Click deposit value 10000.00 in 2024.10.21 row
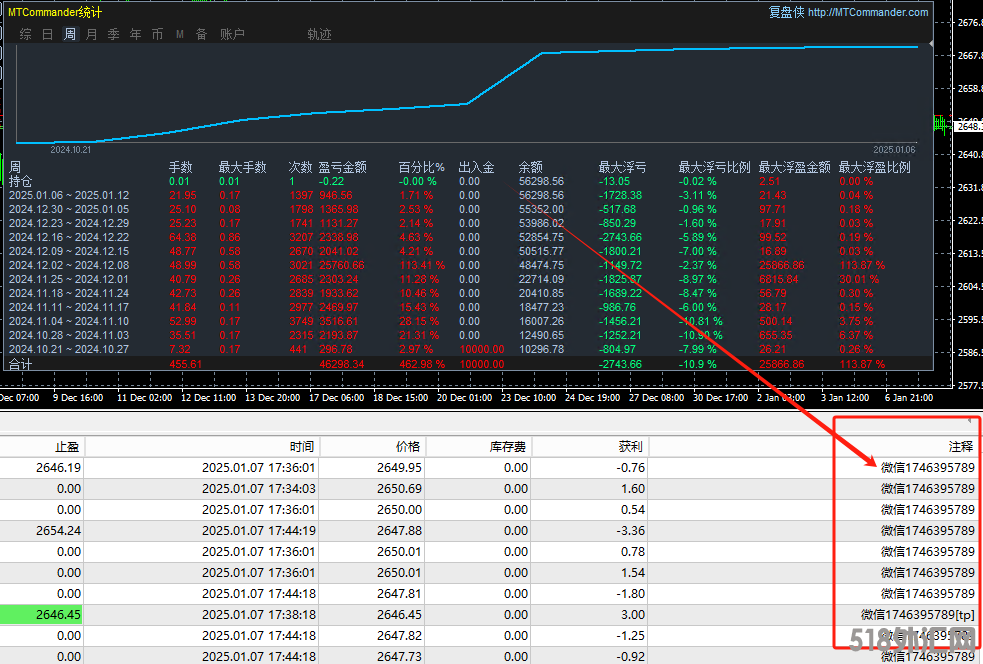 click(x=482, y=349)
